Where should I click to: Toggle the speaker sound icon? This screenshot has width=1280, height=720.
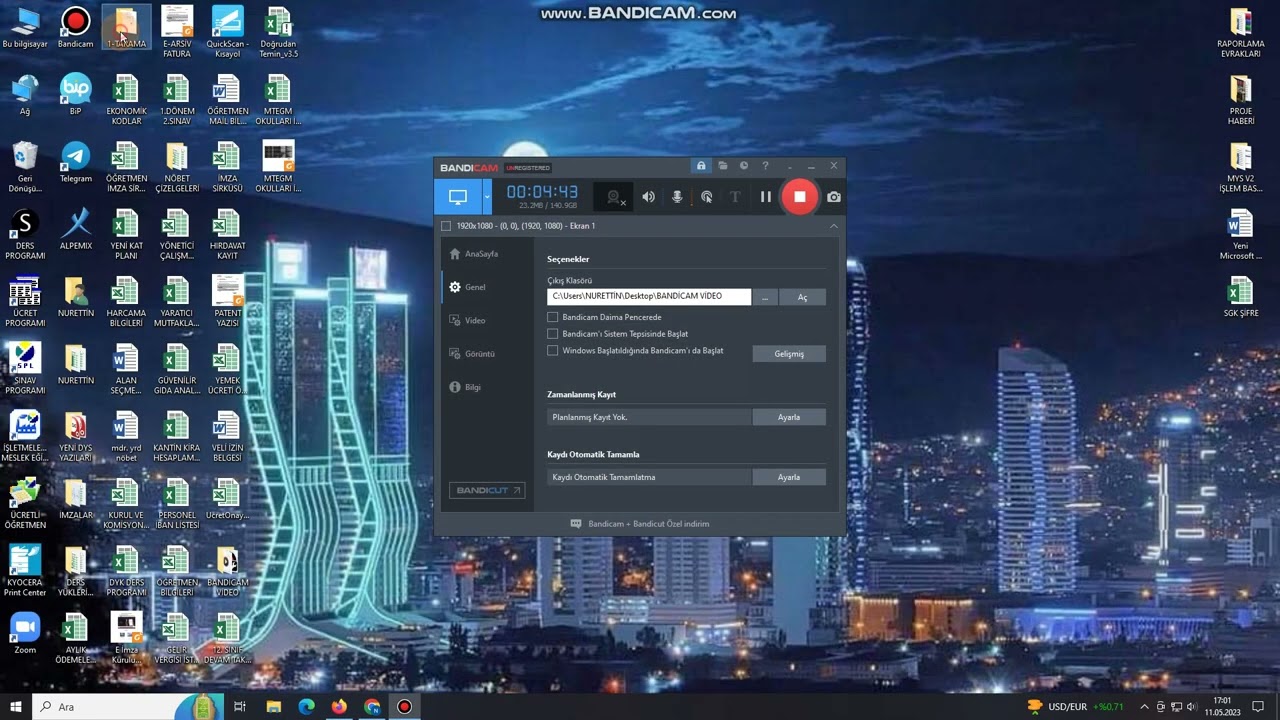pos(648,197)
